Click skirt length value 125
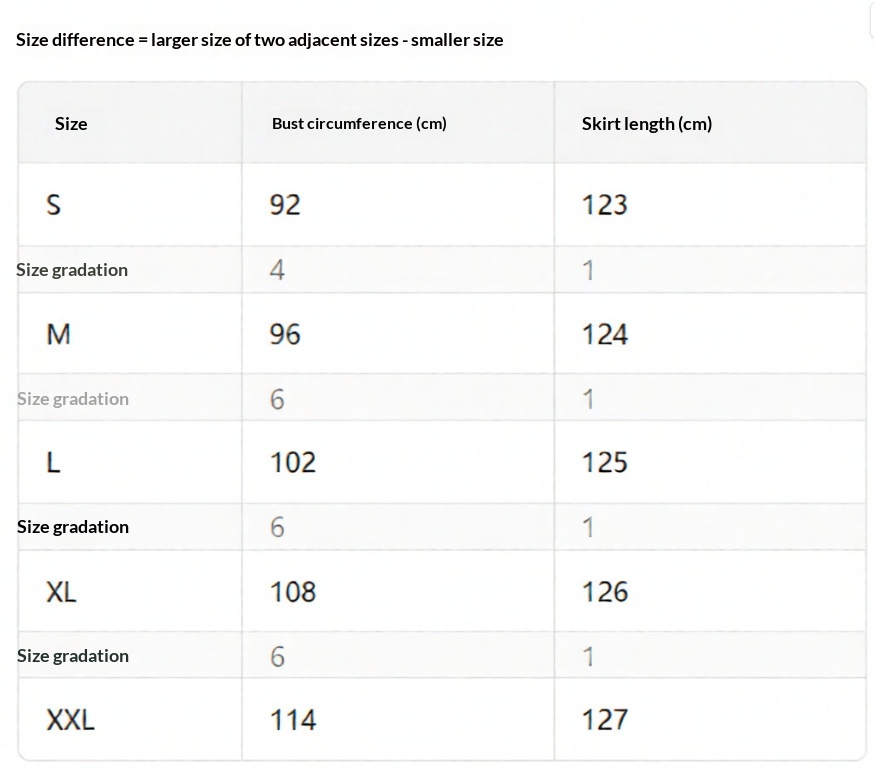874x768 pixels. pyautogui.click(x=605, y=462)
